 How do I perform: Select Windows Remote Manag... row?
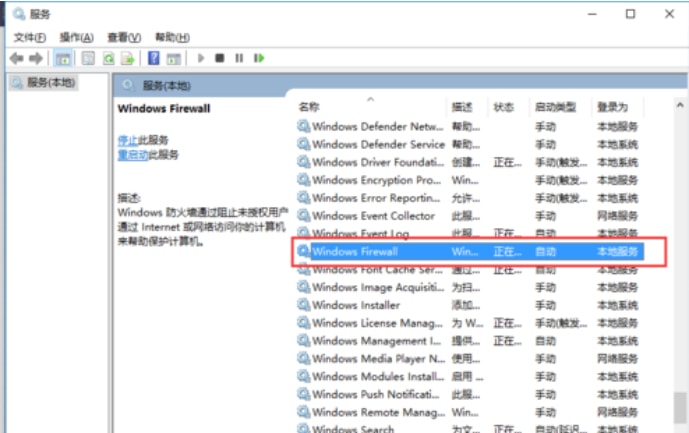point(470,412)
